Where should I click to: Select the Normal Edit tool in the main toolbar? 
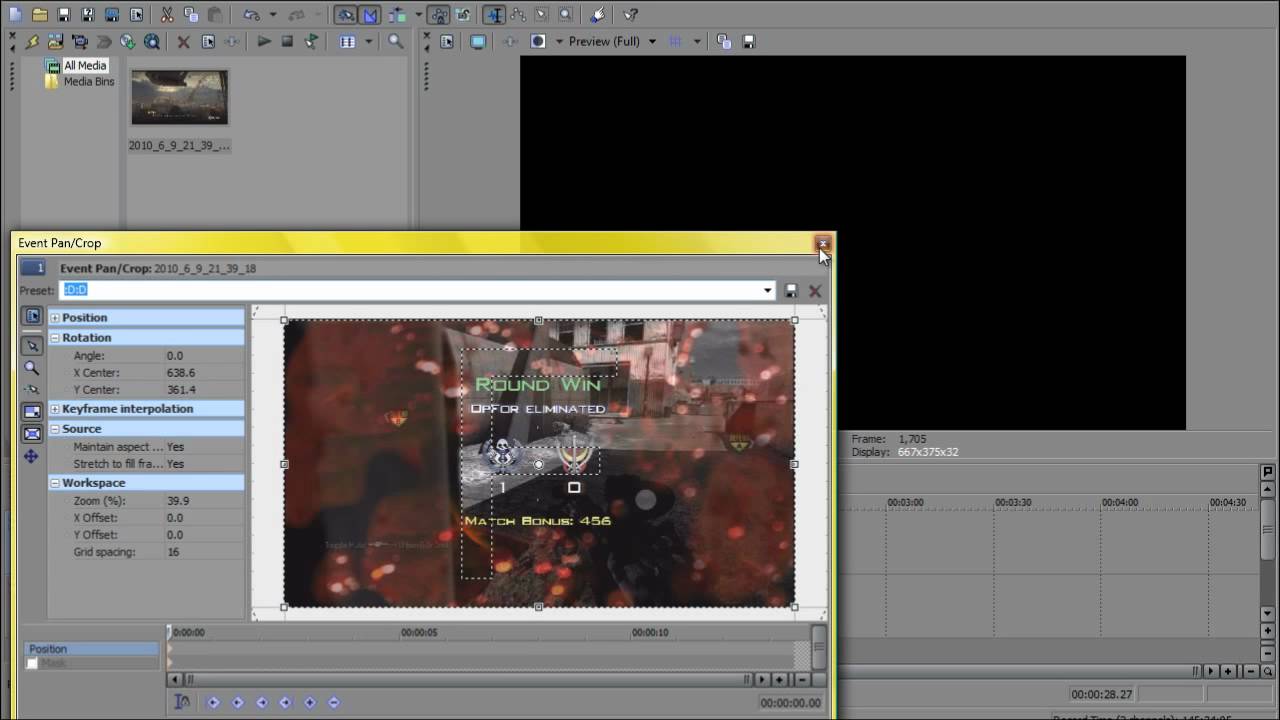point(493,15)
